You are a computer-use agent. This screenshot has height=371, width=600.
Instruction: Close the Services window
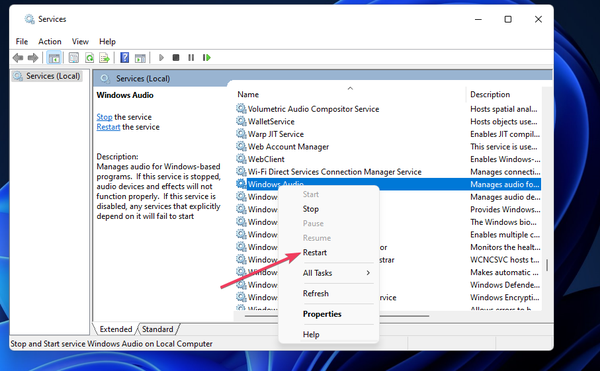[x=538, y=19]
